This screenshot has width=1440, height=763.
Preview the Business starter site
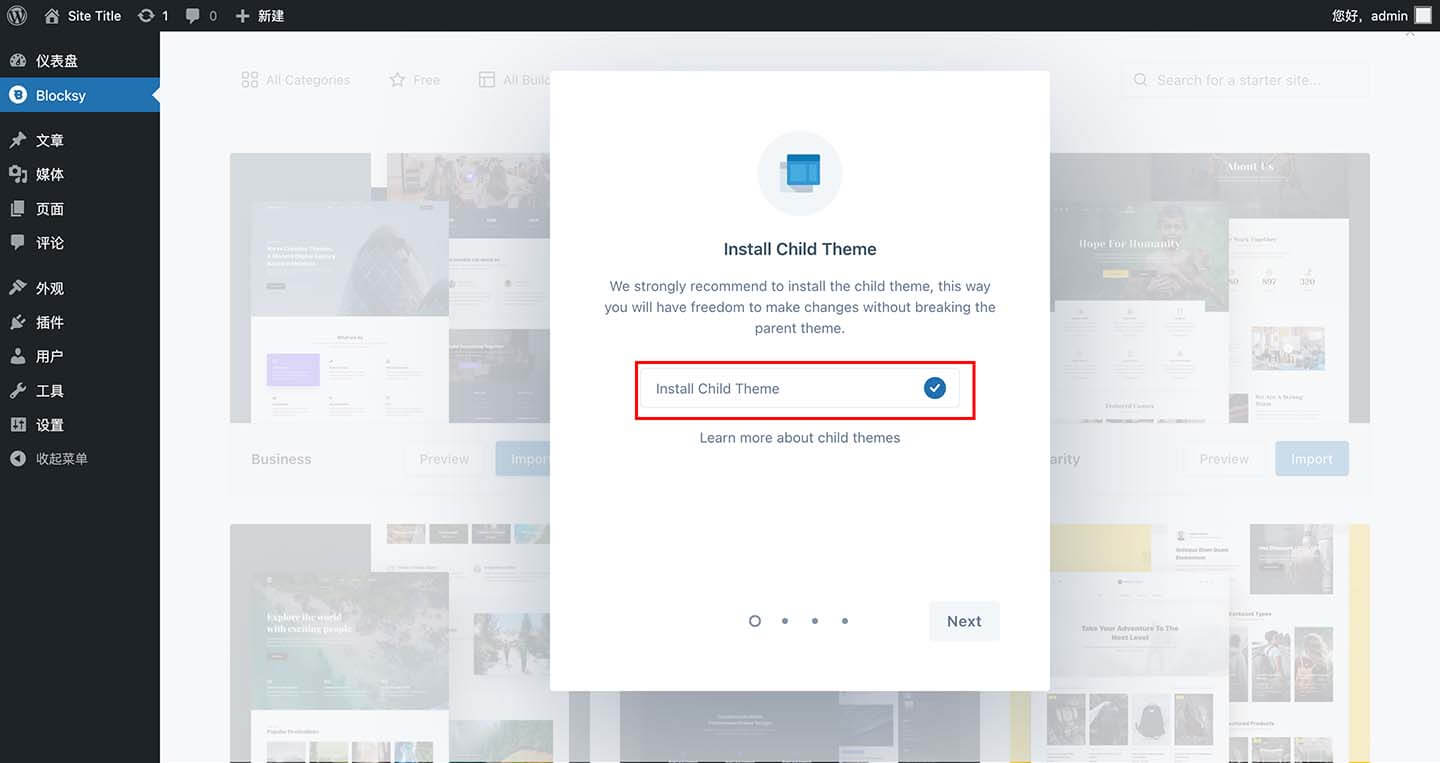[444, 459]
